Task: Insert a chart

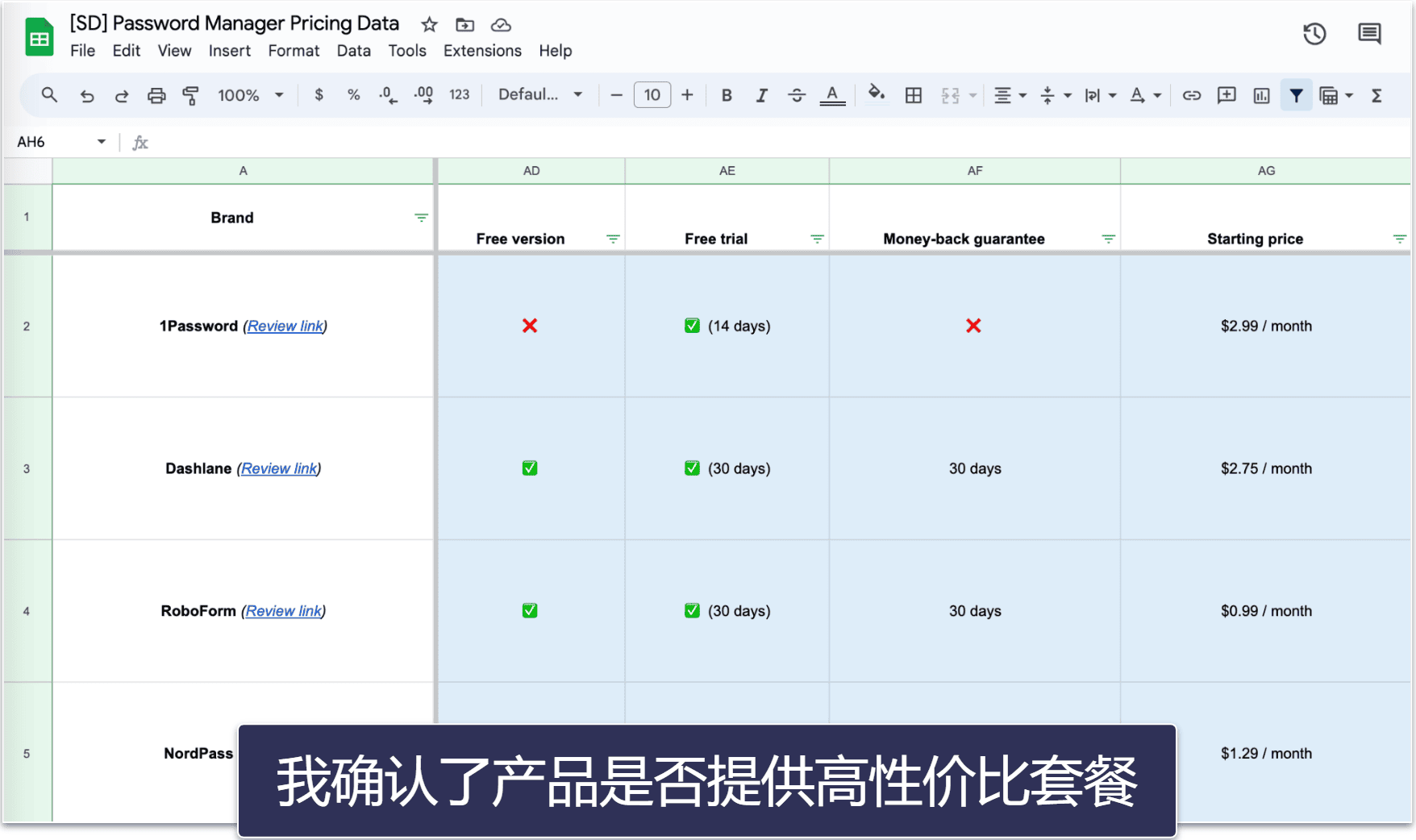Action: tap(1261, 95)
